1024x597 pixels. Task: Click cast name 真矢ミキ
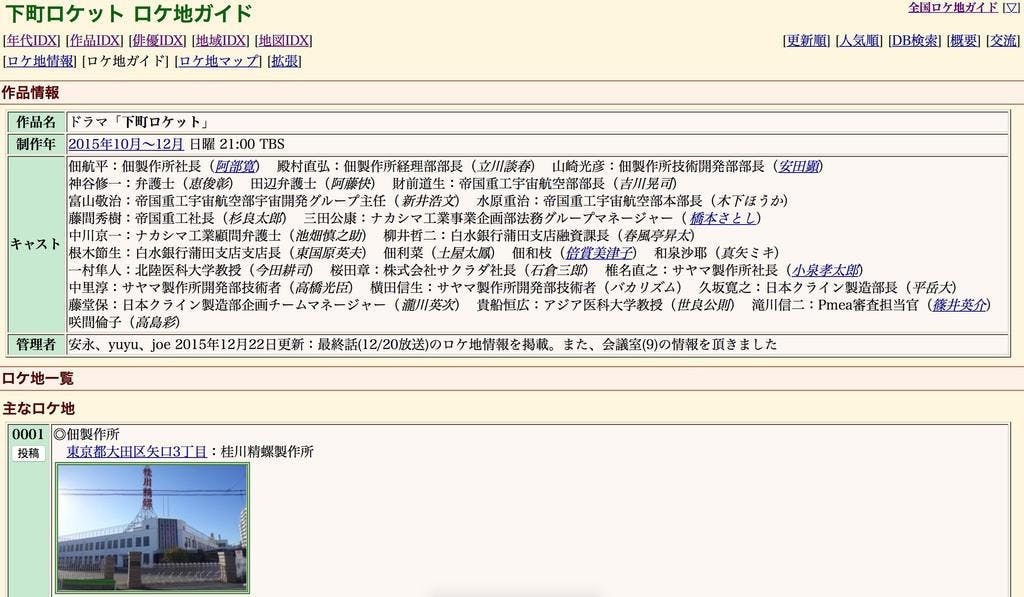pyautogui.click(x=748, y=253)
